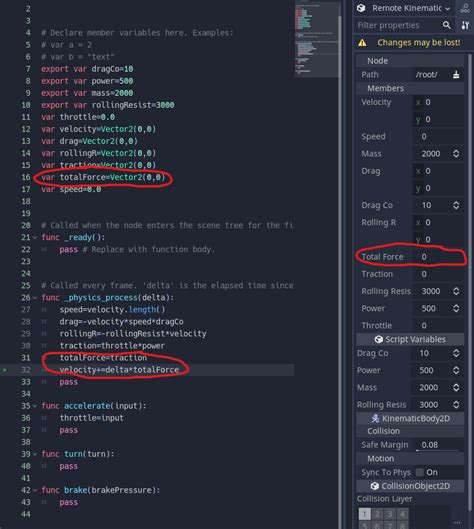
Task: Click the magnifier icon in Filter properties
Action: [447, 25]
